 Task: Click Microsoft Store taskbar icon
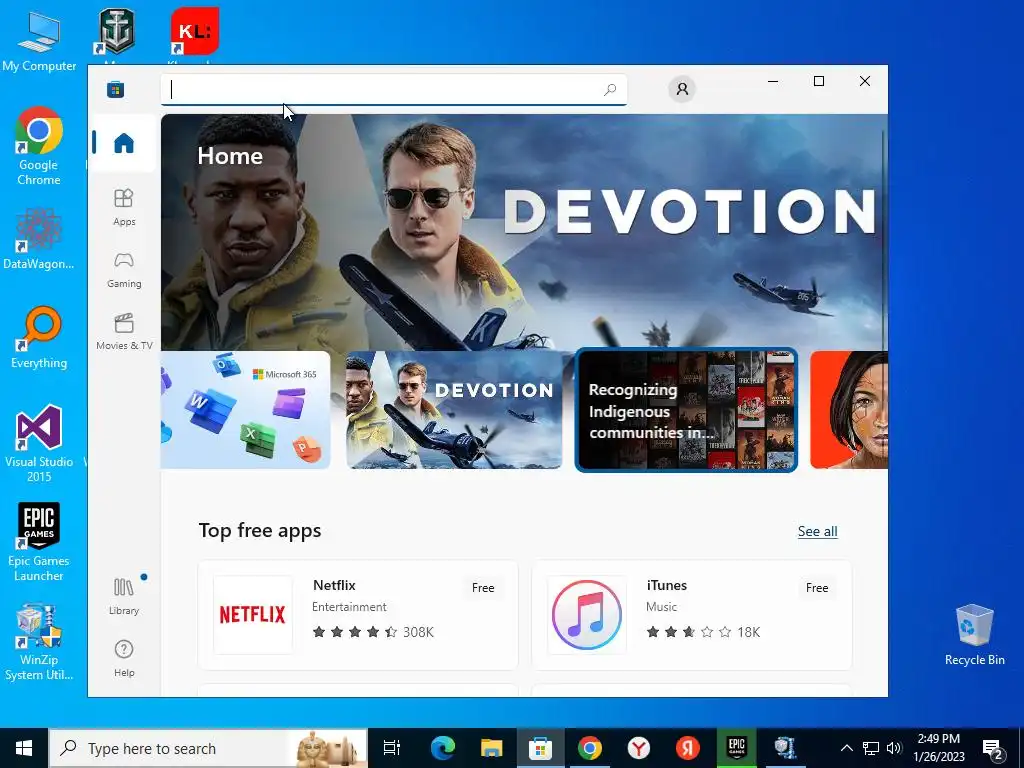pyautogui.click(x=540, y=748)
